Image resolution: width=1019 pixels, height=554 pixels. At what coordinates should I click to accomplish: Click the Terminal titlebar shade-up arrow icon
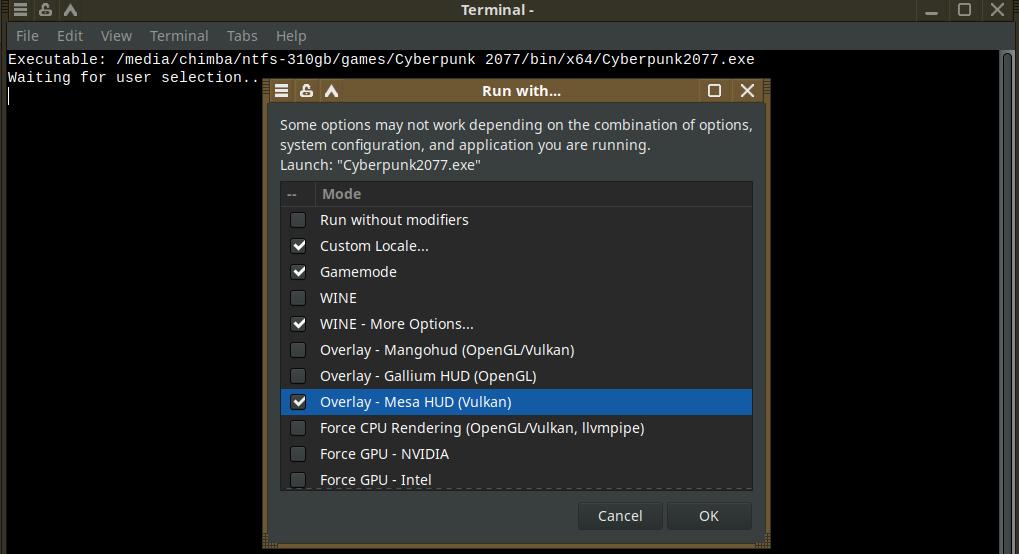point(69,10)
